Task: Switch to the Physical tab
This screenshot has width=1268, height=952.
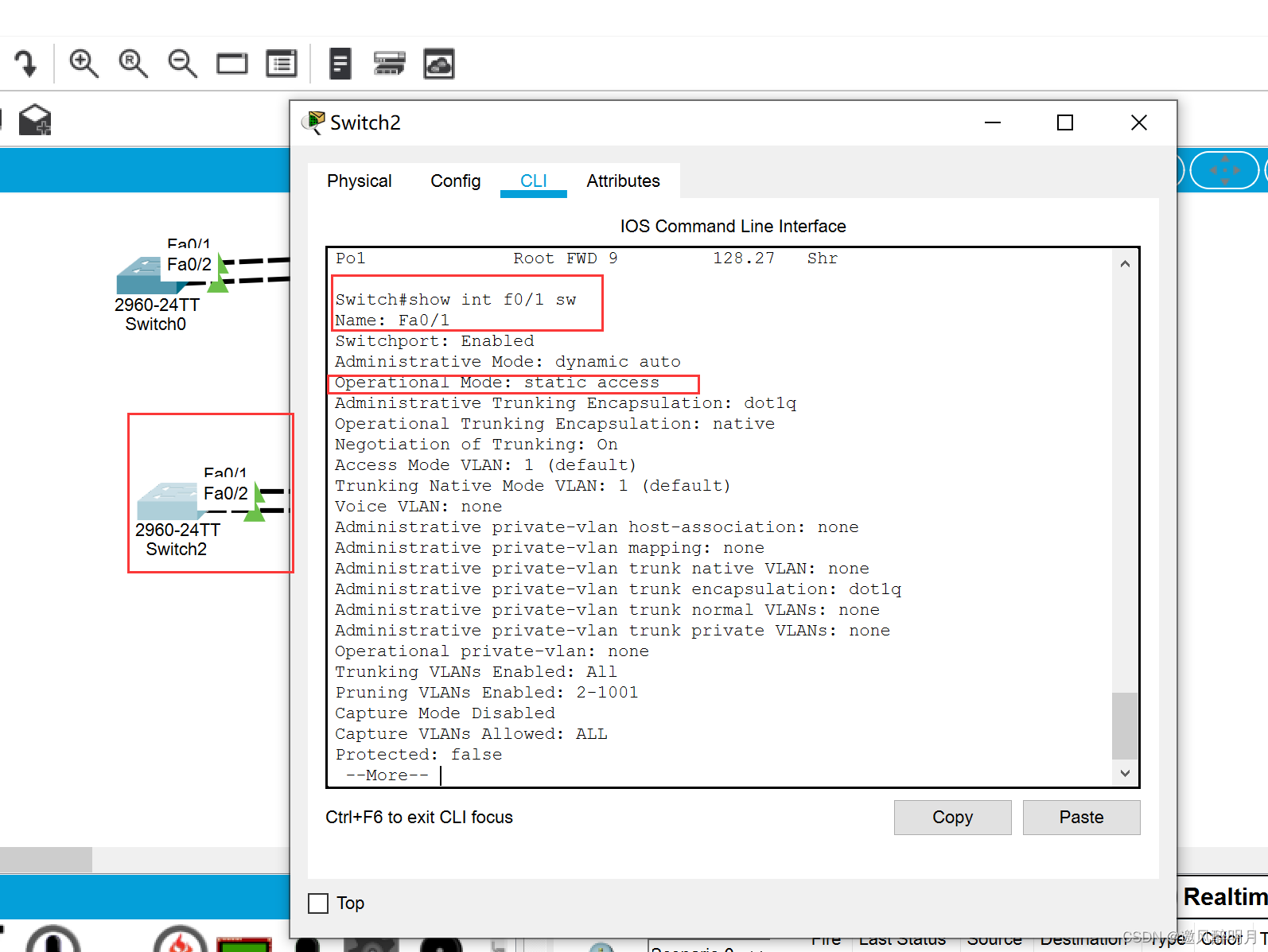Action: [x=359, y=181]
